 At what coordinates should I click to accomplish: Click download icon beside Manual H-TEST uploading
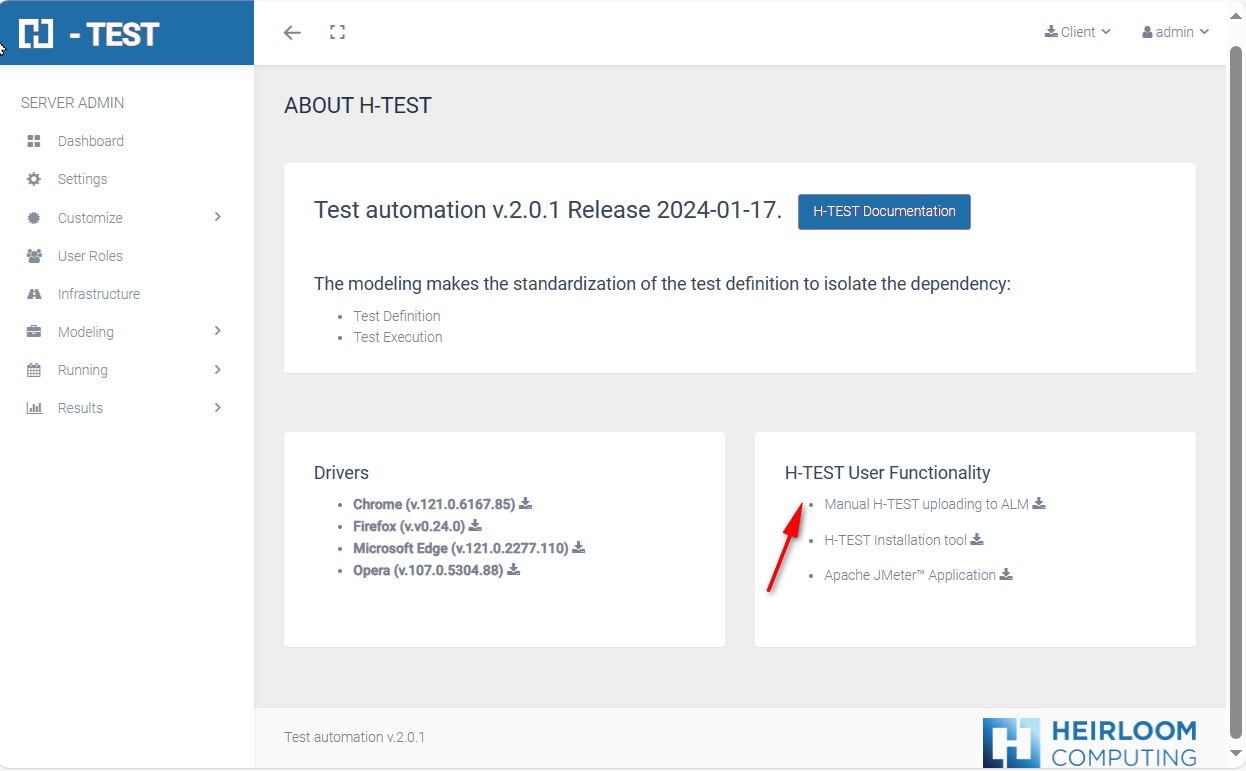[1039, 504]
